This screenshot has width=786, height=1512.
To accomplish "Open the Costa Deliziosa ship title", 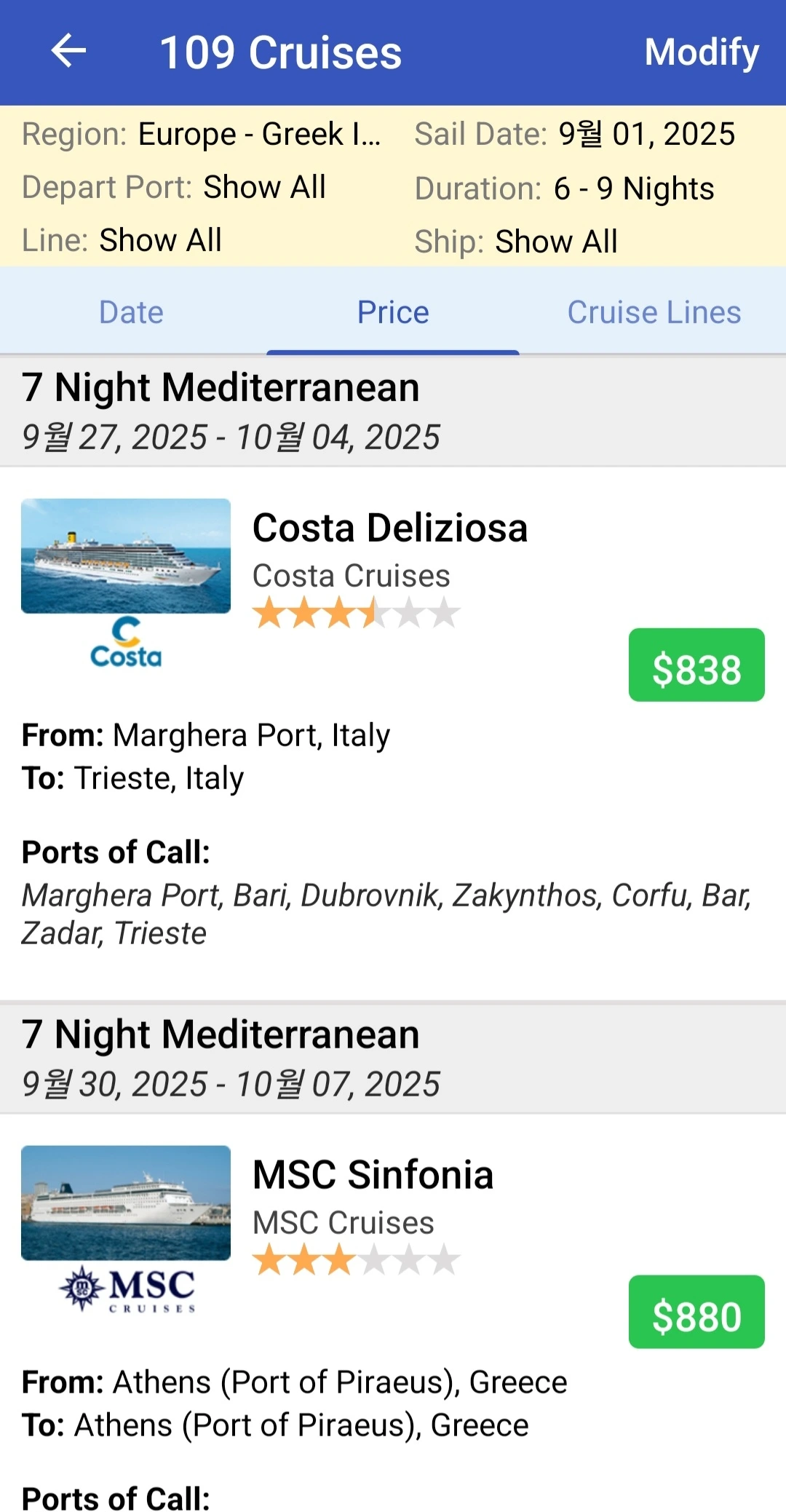I will 390,528.
